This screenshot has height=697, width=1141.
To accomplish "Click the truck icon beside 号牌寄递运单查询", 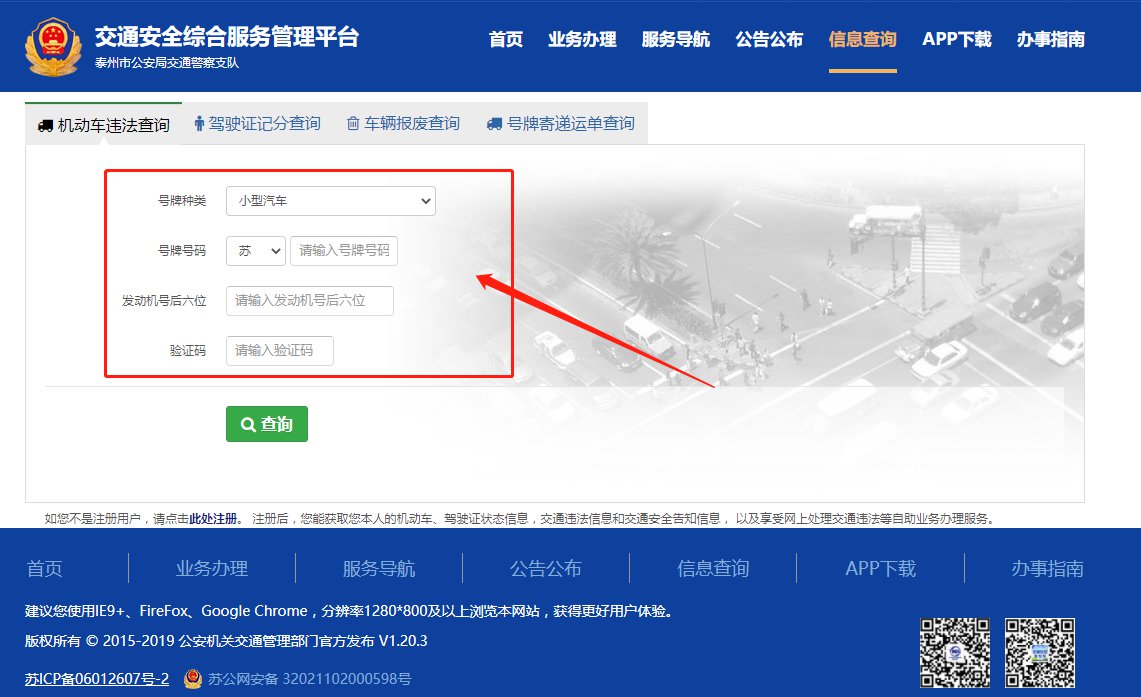I will coord(494,124).
